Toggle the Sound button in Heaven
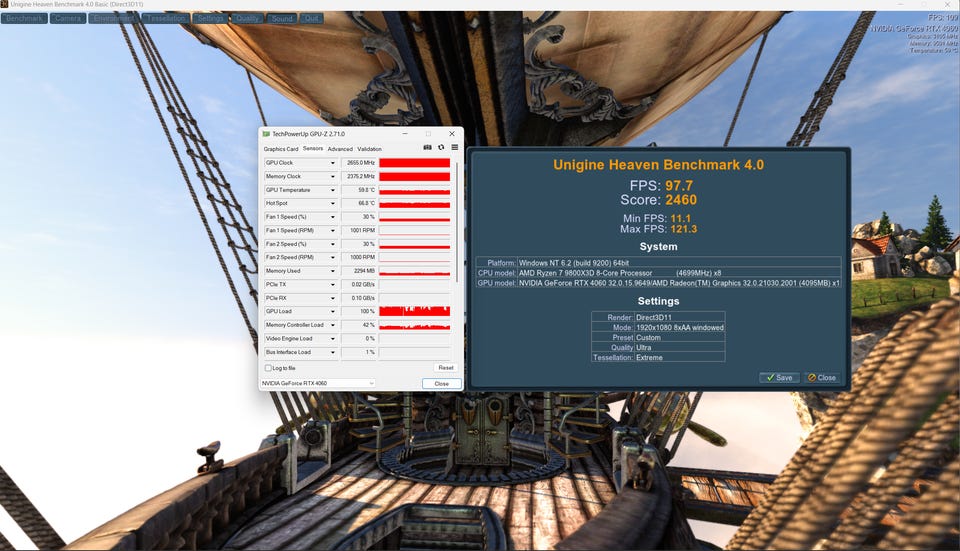The image size is (960, 551). 282,18
